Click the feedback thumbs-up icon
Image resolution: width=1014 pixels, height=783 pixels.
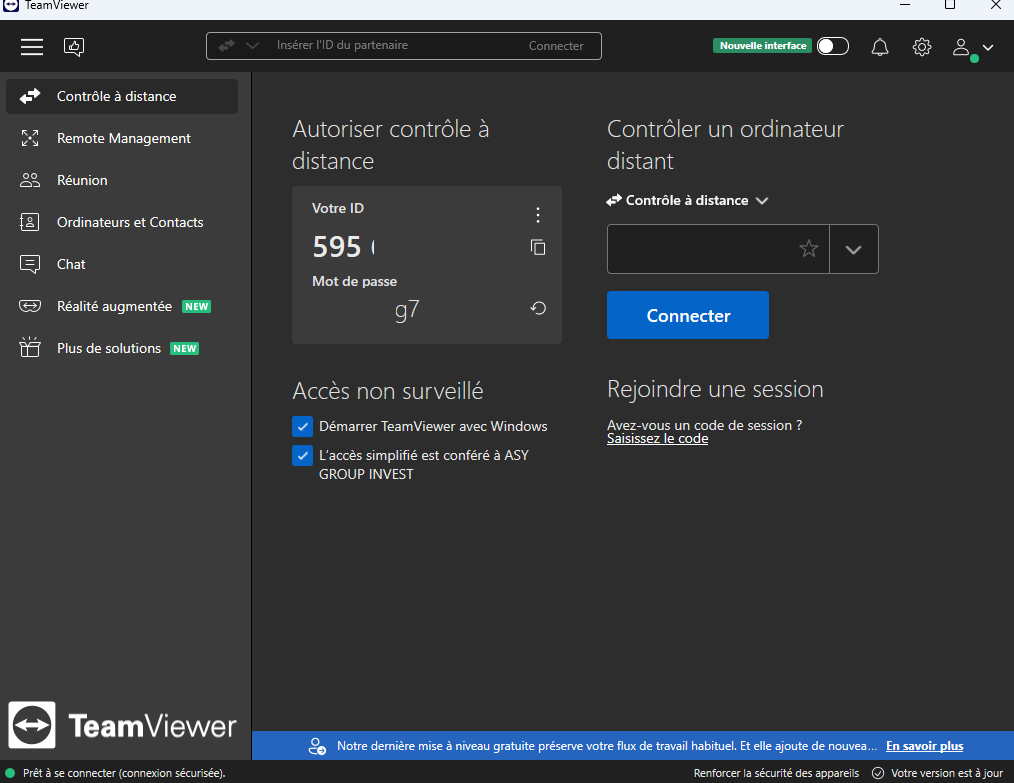point(74,47)
